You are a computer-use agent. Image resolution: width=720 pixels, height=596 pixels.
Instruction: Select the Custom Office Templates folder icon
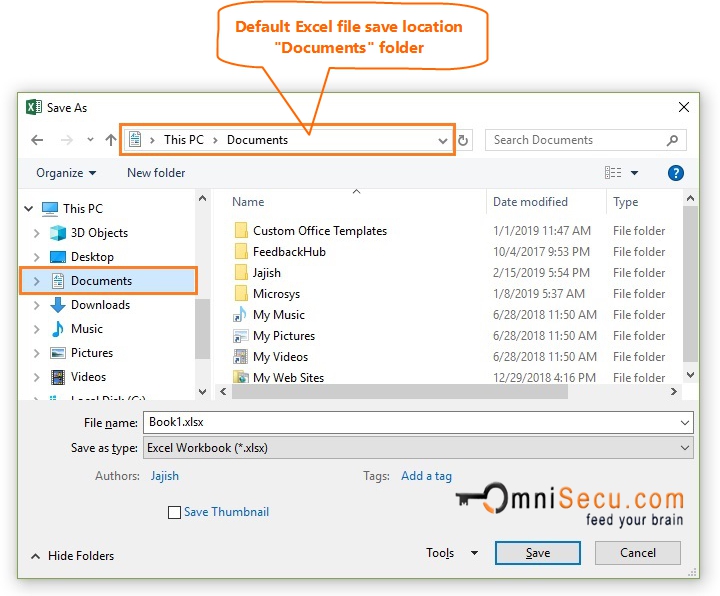241,230
